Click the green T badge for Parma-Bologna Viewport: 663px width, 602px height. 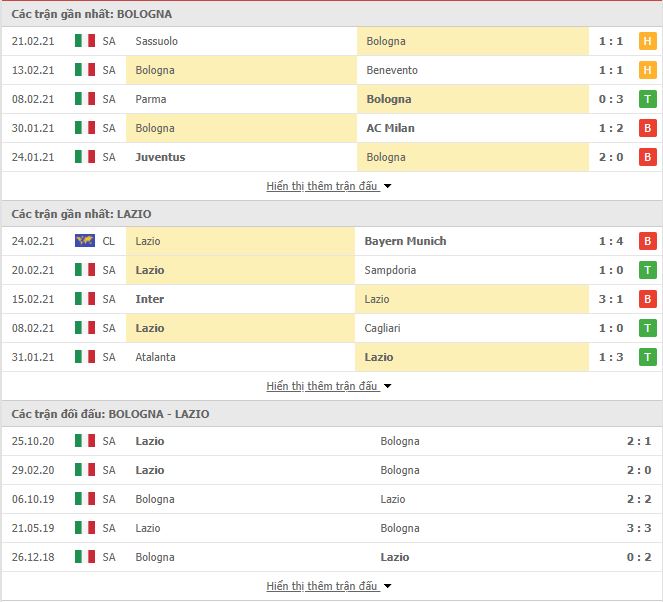pos(647,99)
